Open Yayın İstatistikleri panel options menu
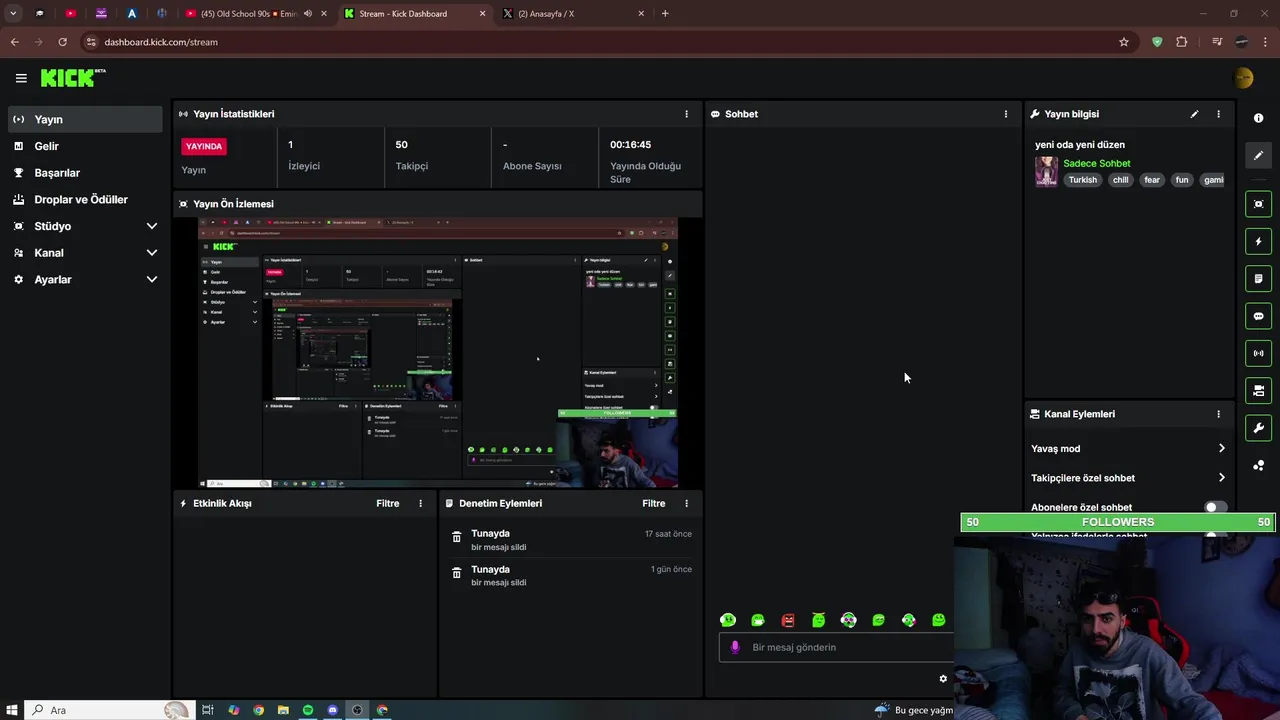This screenshot has width=1280, height=720. (x=686, y=114)
